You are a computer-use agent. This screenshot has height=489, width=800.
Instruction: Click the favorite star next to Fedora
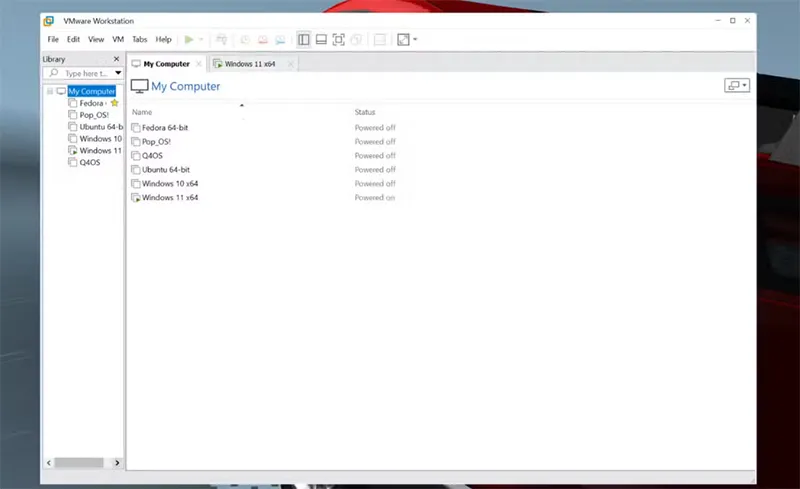[114, 103]
